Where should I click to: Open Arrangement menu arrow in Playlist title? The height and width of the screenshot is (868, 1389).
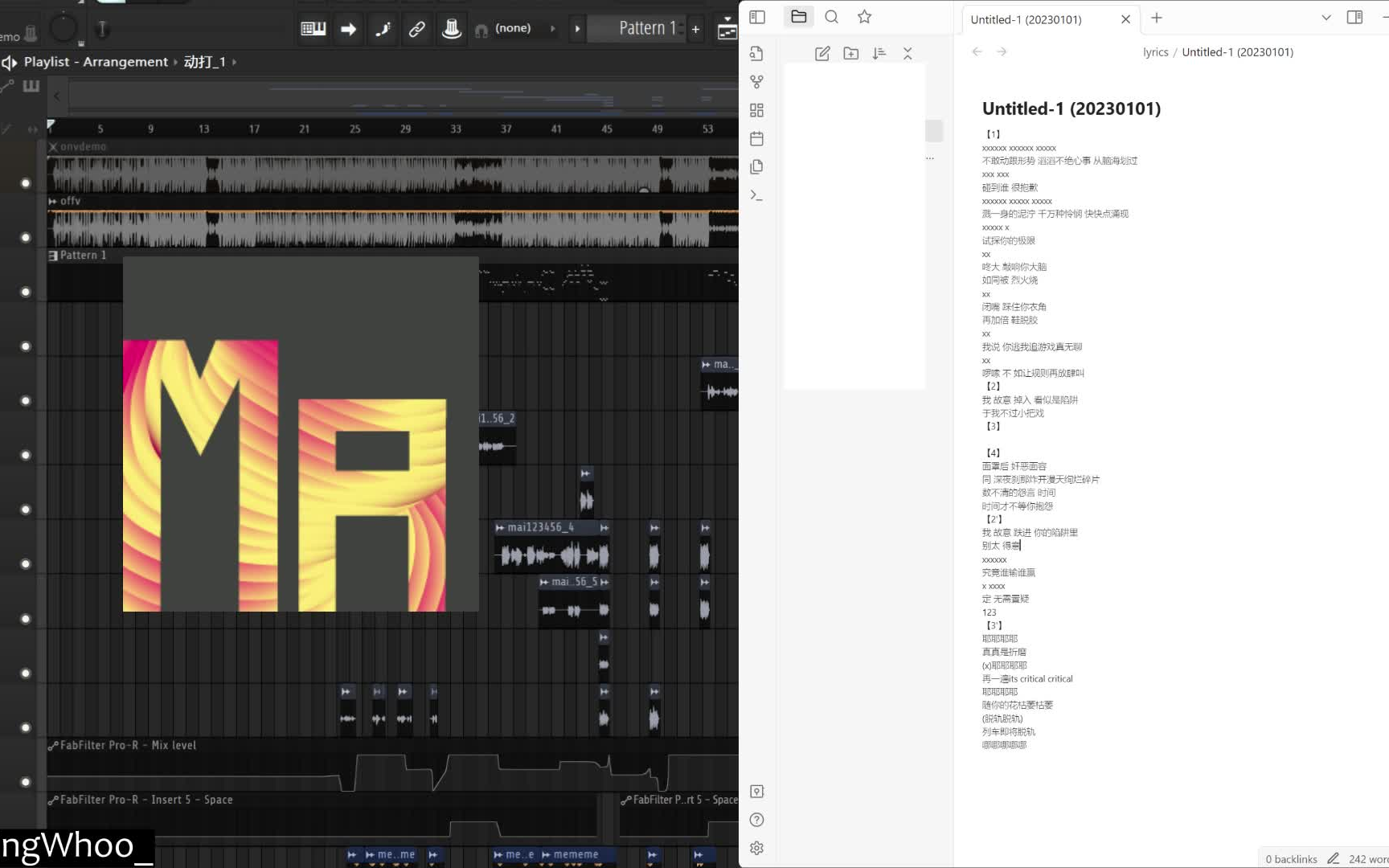pyautogui.click(x=175, y=62)
